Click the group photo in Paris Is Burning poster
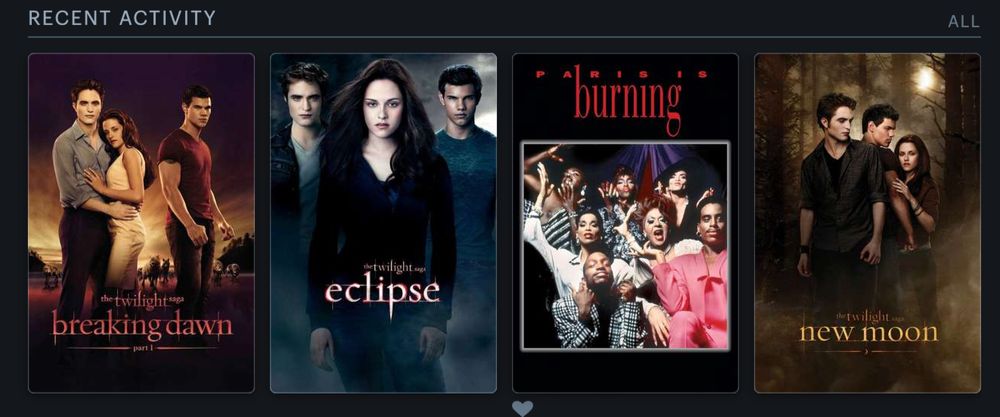Screen dimensions: 1000x417 tap(626, 246)
